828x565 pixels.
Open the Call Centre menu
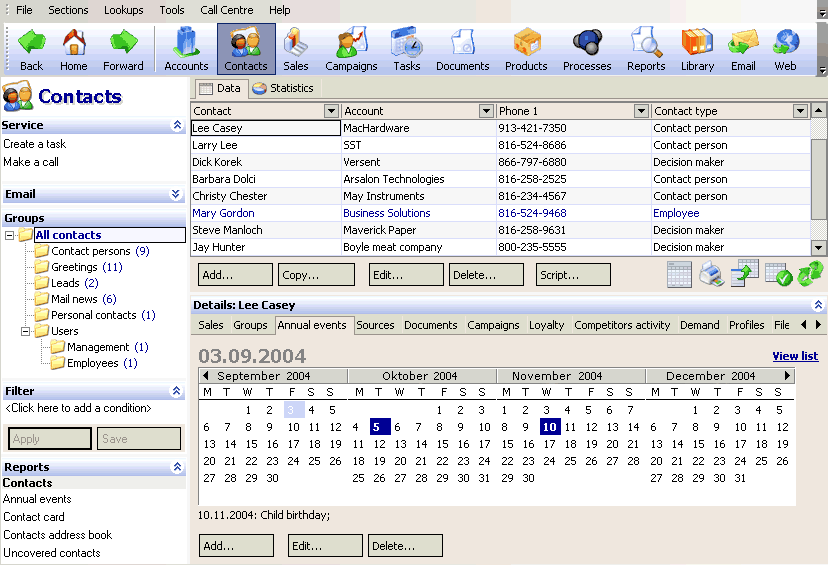pos(227,10)
